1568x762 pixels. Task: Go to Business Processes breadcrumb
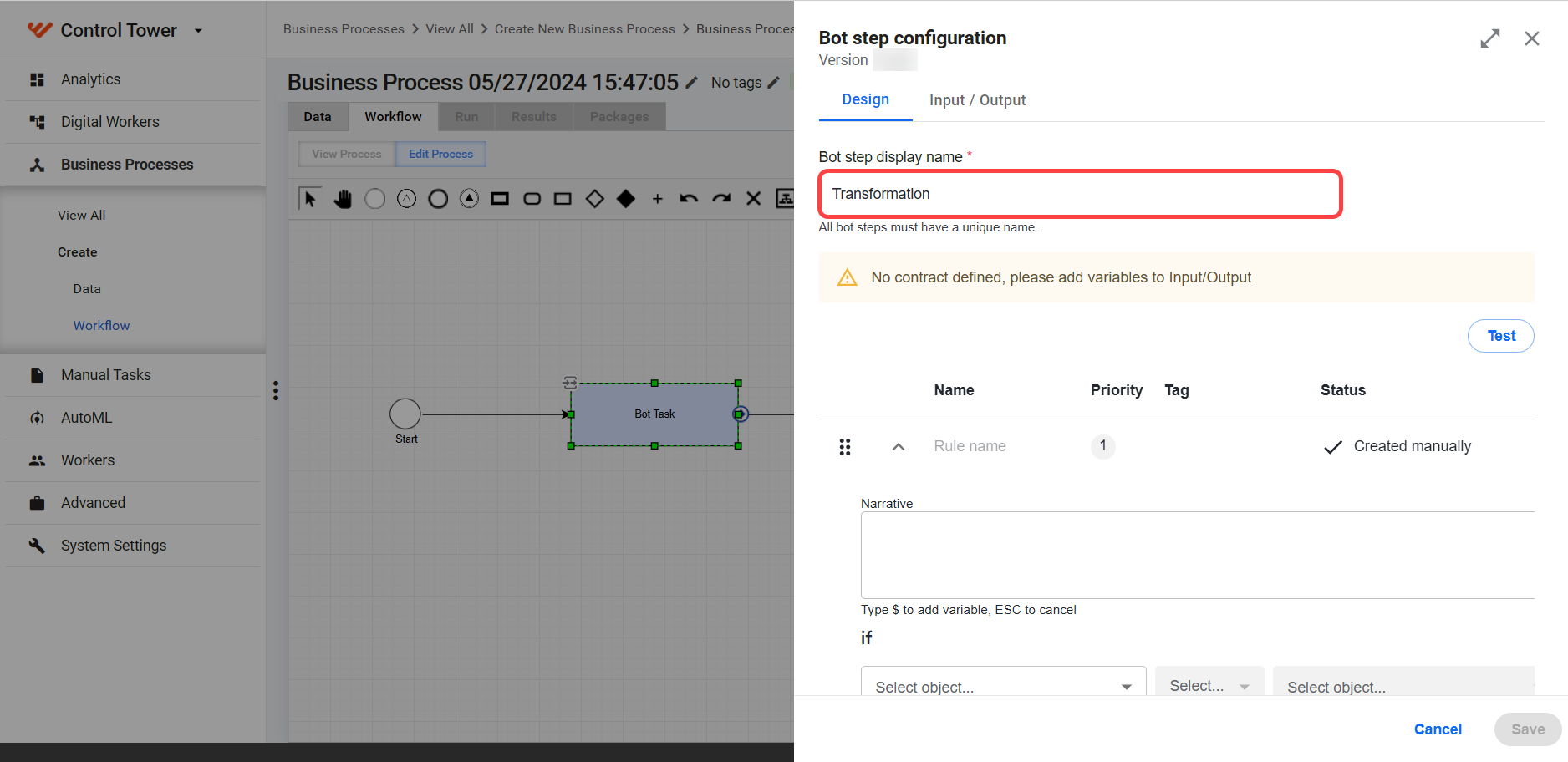[x=344, y=29]
